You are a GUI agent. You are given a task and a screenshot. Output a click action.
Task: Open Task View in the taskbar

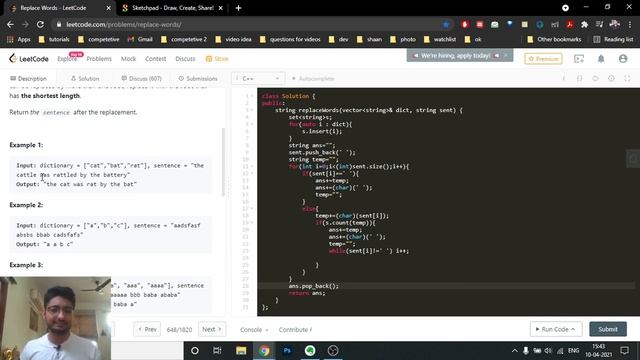click(217, 351)
